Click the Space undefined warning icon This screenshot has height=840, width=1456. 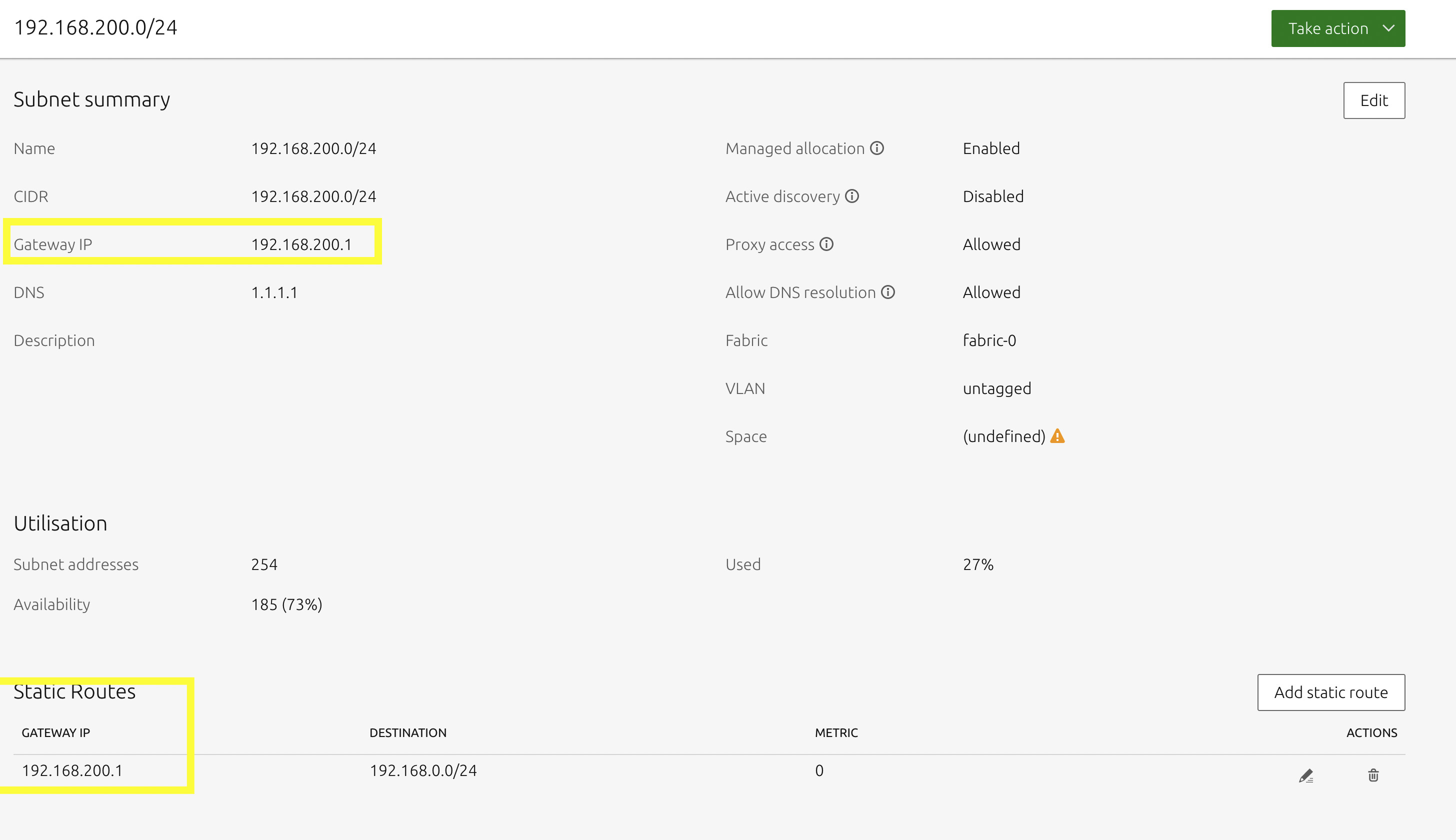click(x=1057, y=436)
